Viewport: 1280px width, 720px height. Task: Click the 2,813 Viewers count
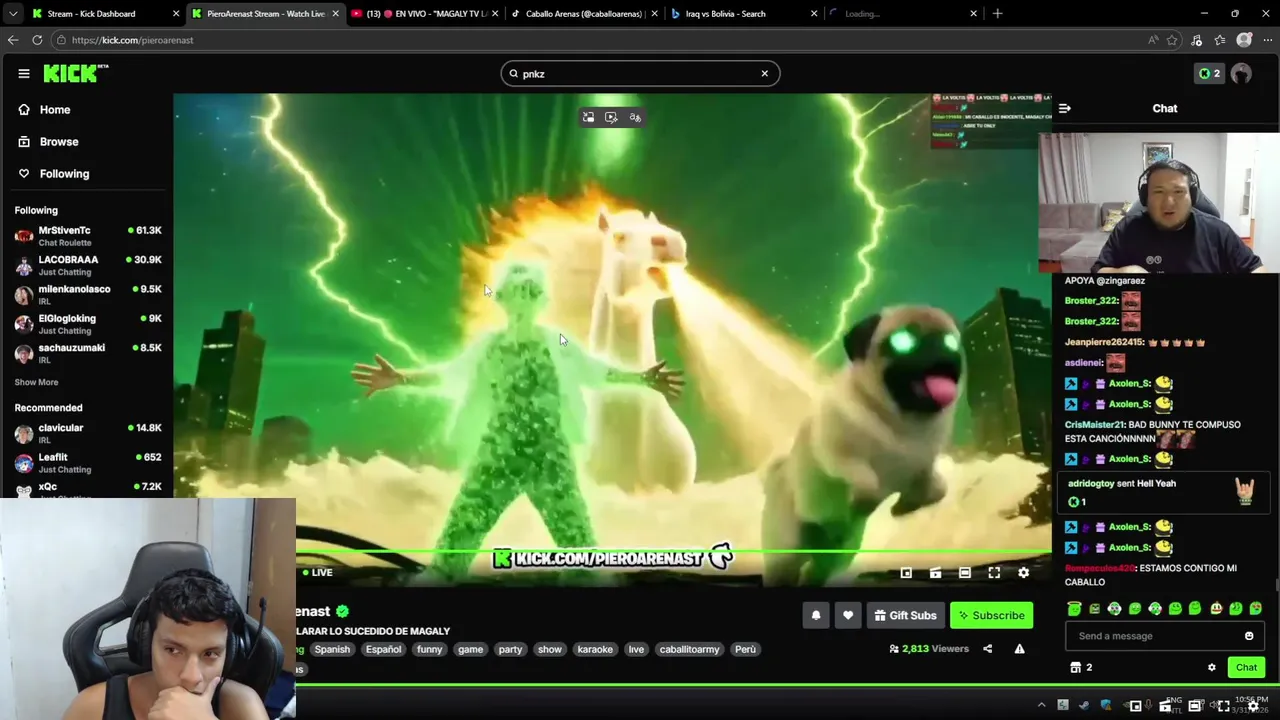point(929,649)
